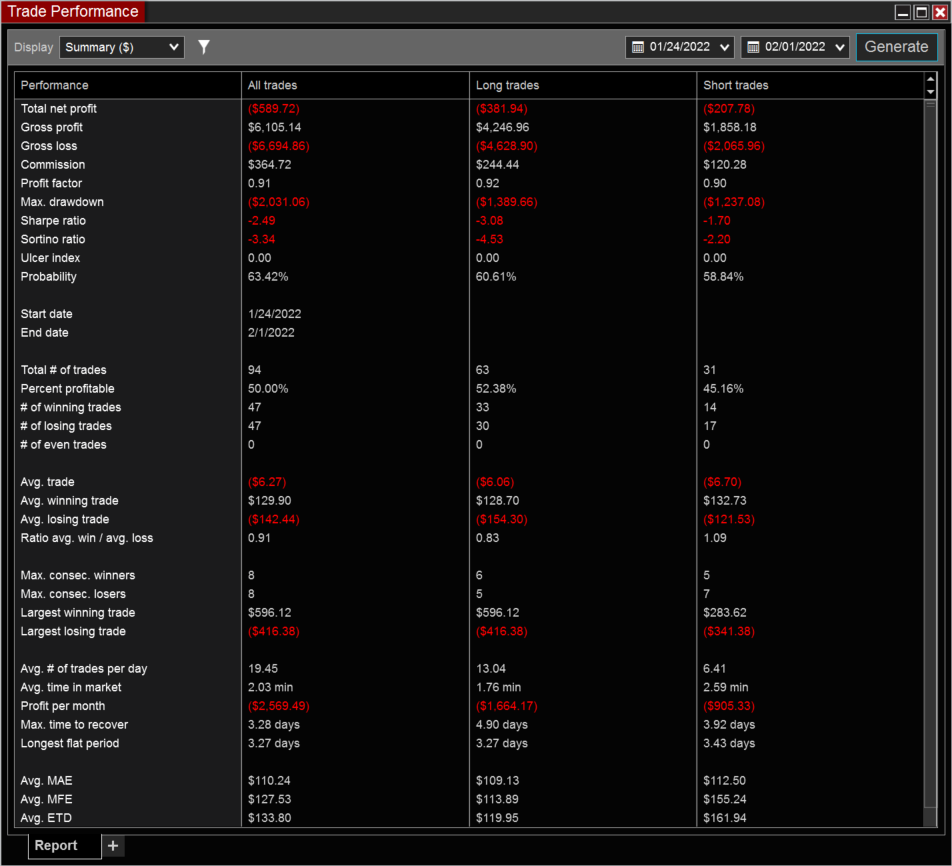Click Long trades net profit ($381.94)

click(502, 109)
